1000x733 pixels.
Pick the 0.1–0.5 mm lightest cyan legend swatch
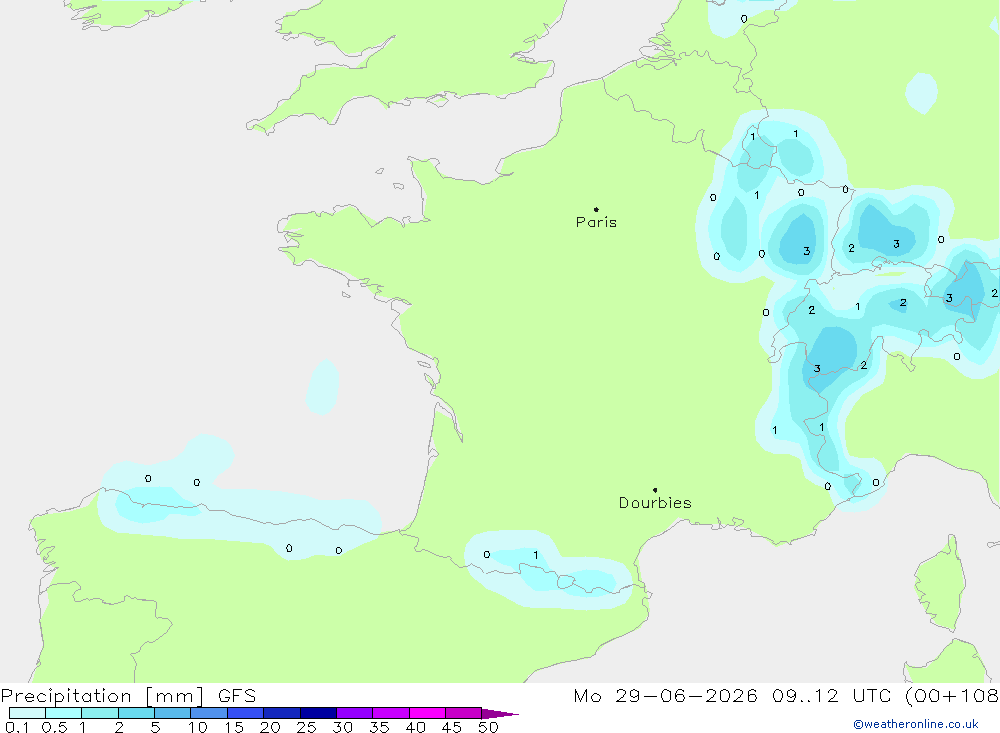point(27,713)
